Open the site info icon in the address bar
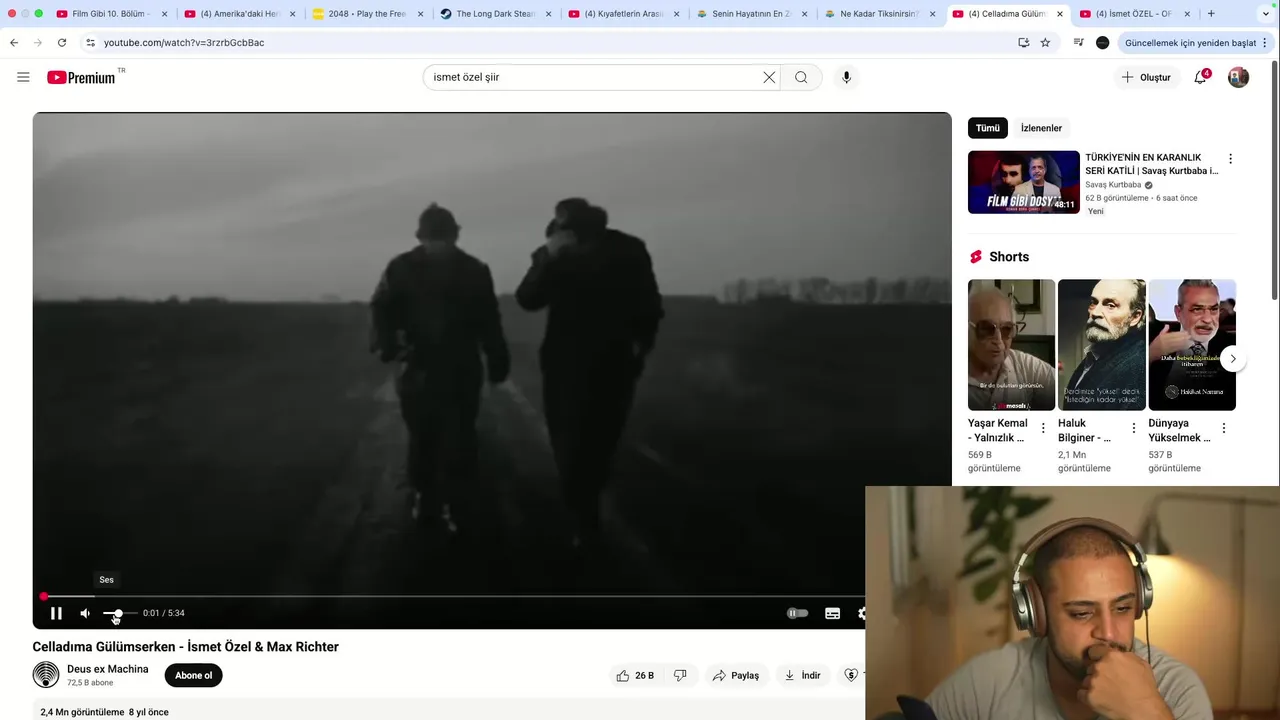1280x720 pixels. click(x=90, y=43)
